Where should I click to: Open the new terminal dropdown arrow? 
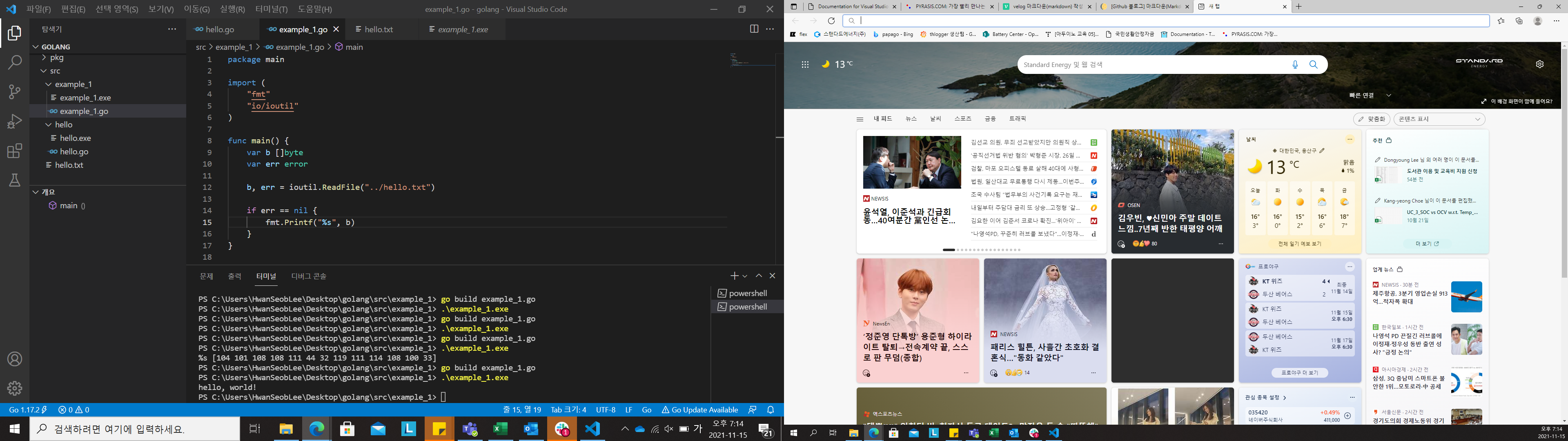click(x=745, y=276)
